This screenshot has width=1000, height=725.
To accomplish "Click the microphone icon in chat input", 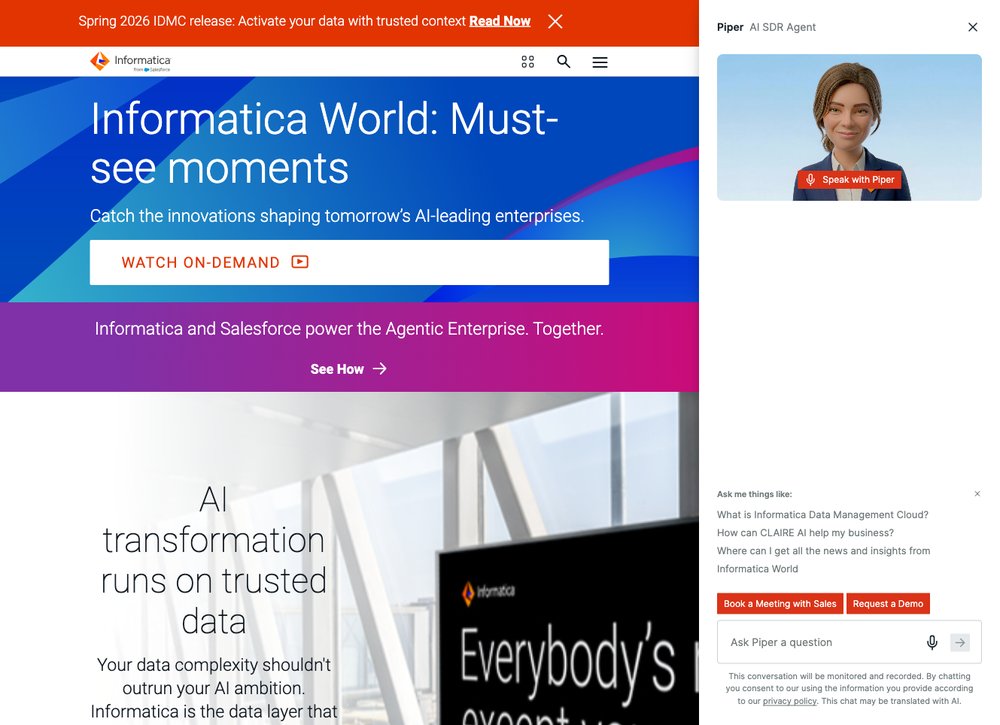I will (932, 642).
